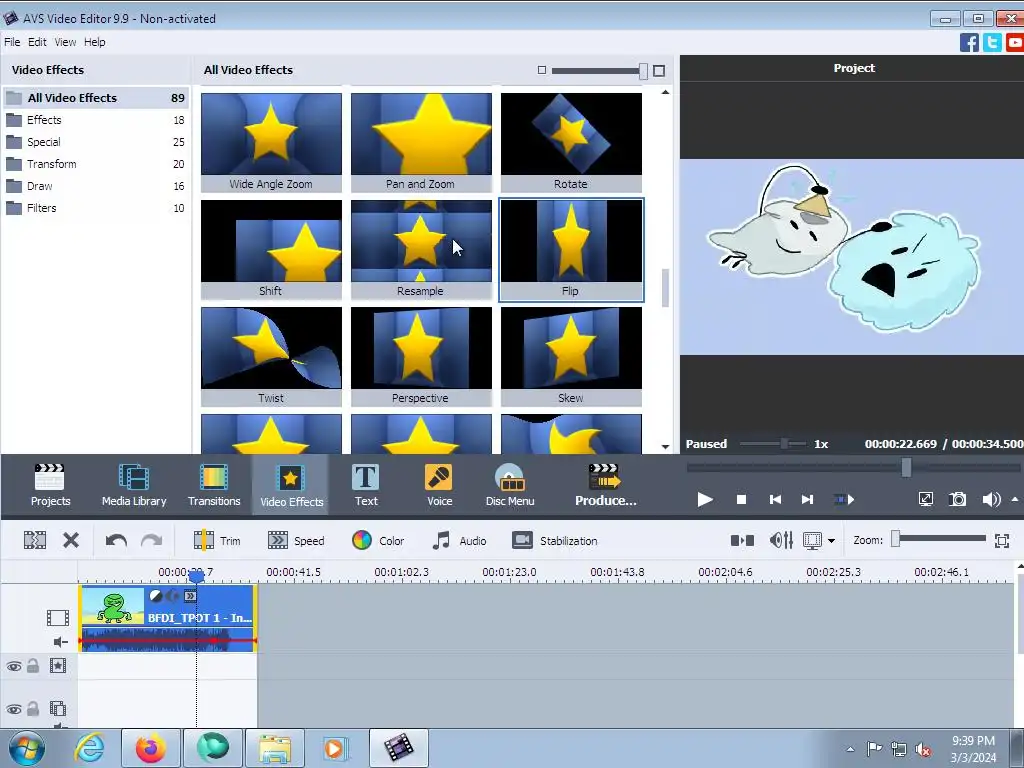Select the Effects folder
The image size is (1024, 768).
click(95, 120)
